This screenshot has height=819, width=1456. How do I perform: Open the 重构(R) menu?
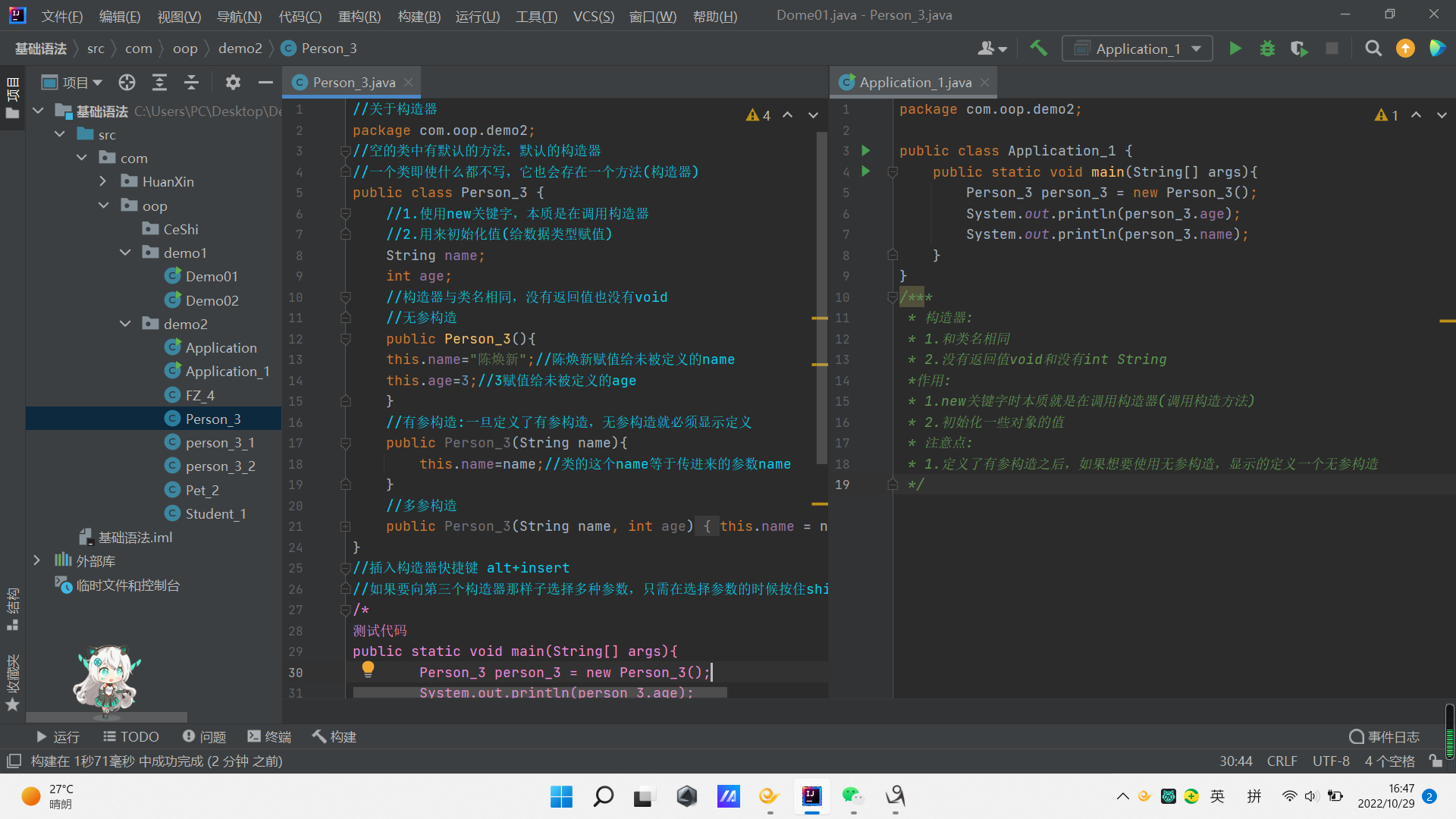click(359, 16)
